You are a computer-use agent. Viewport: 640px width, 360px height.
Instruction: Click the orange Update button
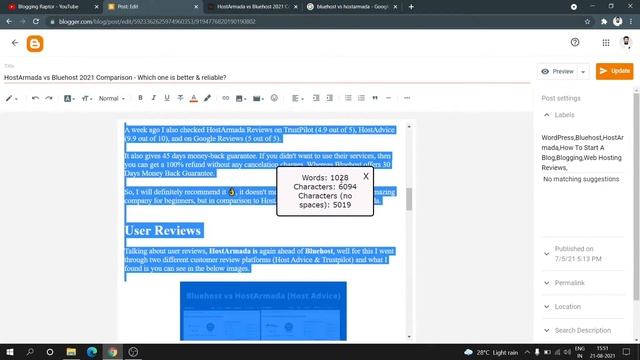pyautogui.click(x=614, y=71)
